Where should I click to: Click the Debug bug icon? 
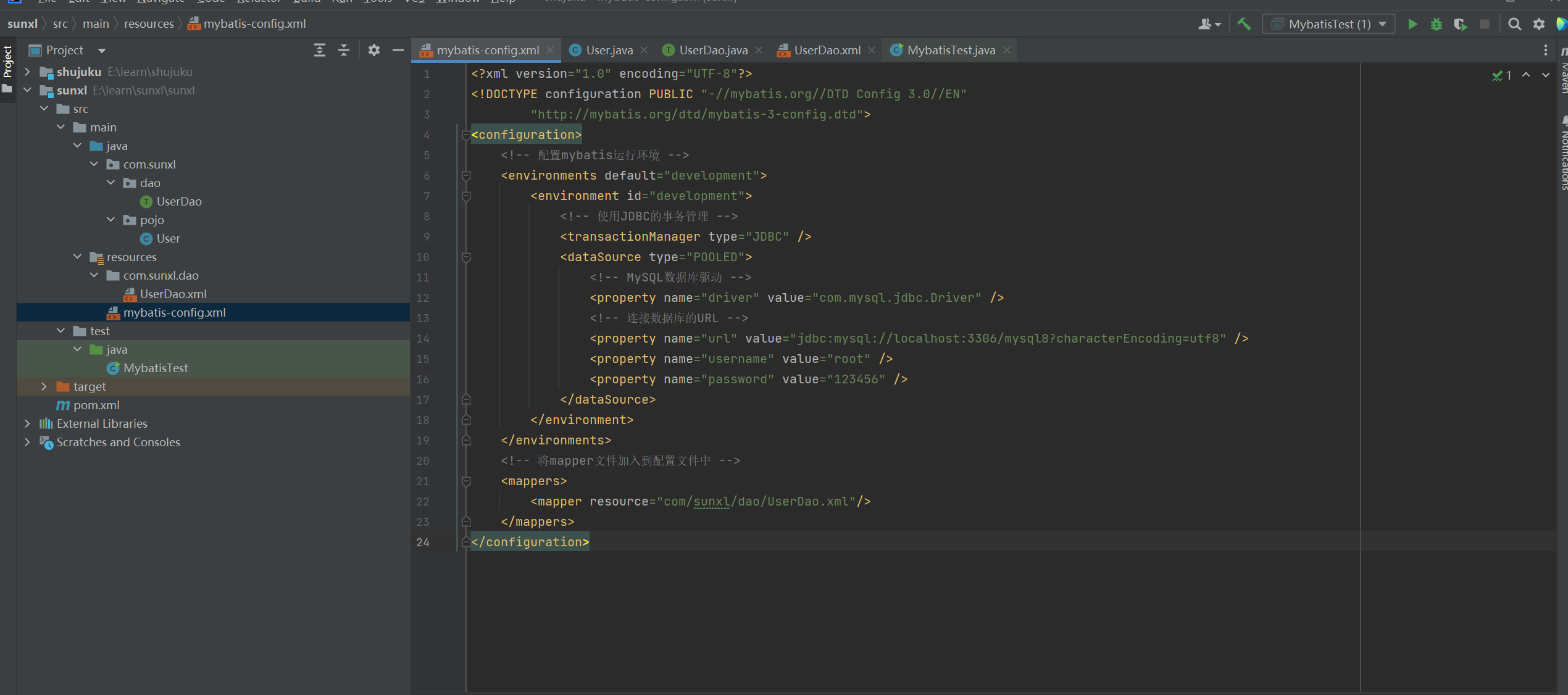click(x=1437, y=24)
